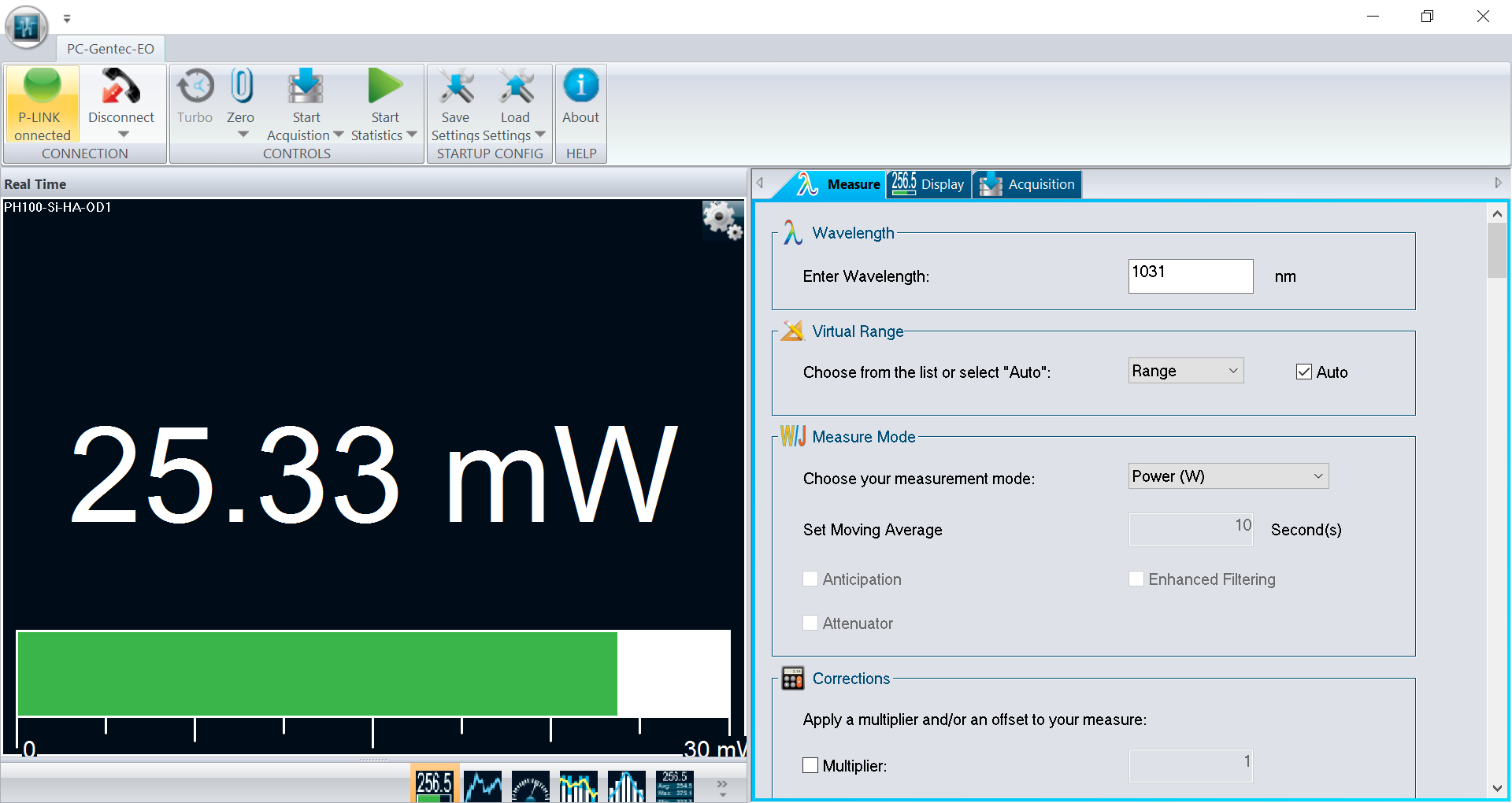Select the needle gauge display view
1512x803 pixels.
click(x=531, y=786)
